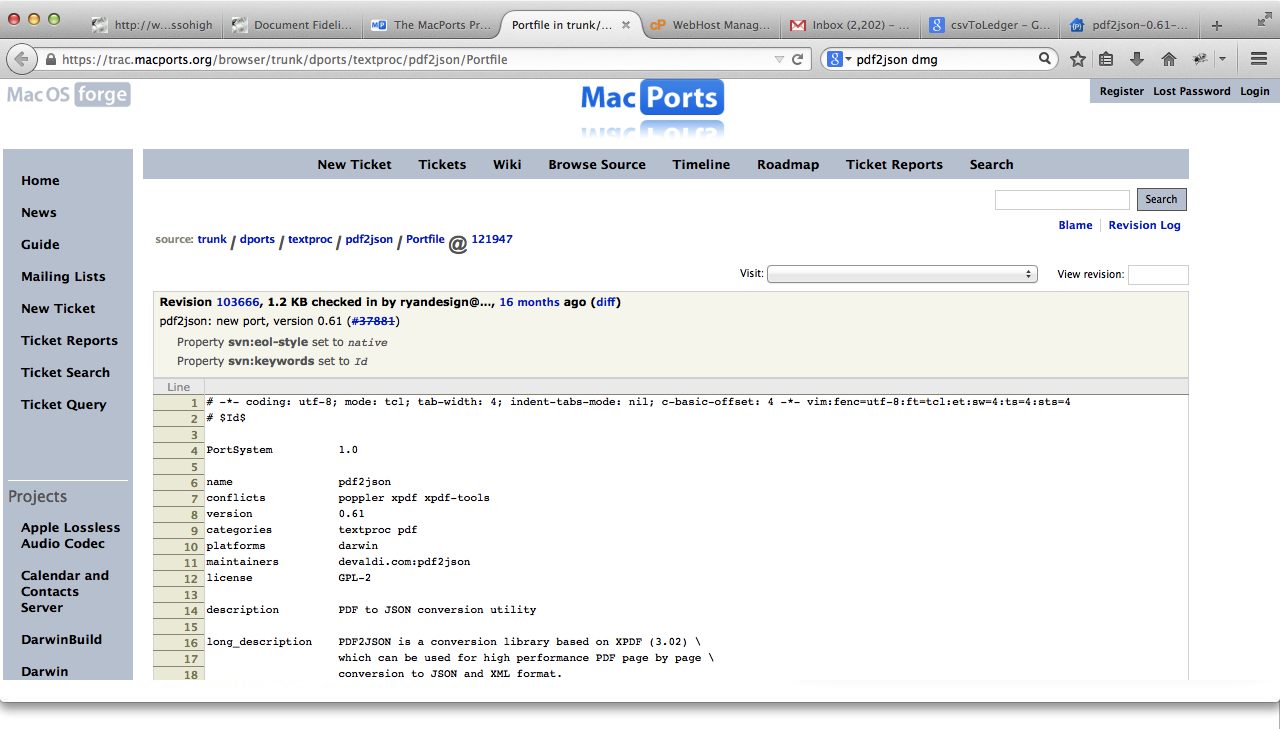Click the magnifier icon in search bar
Screen dimensions: 1280x729
(1045, 59)
